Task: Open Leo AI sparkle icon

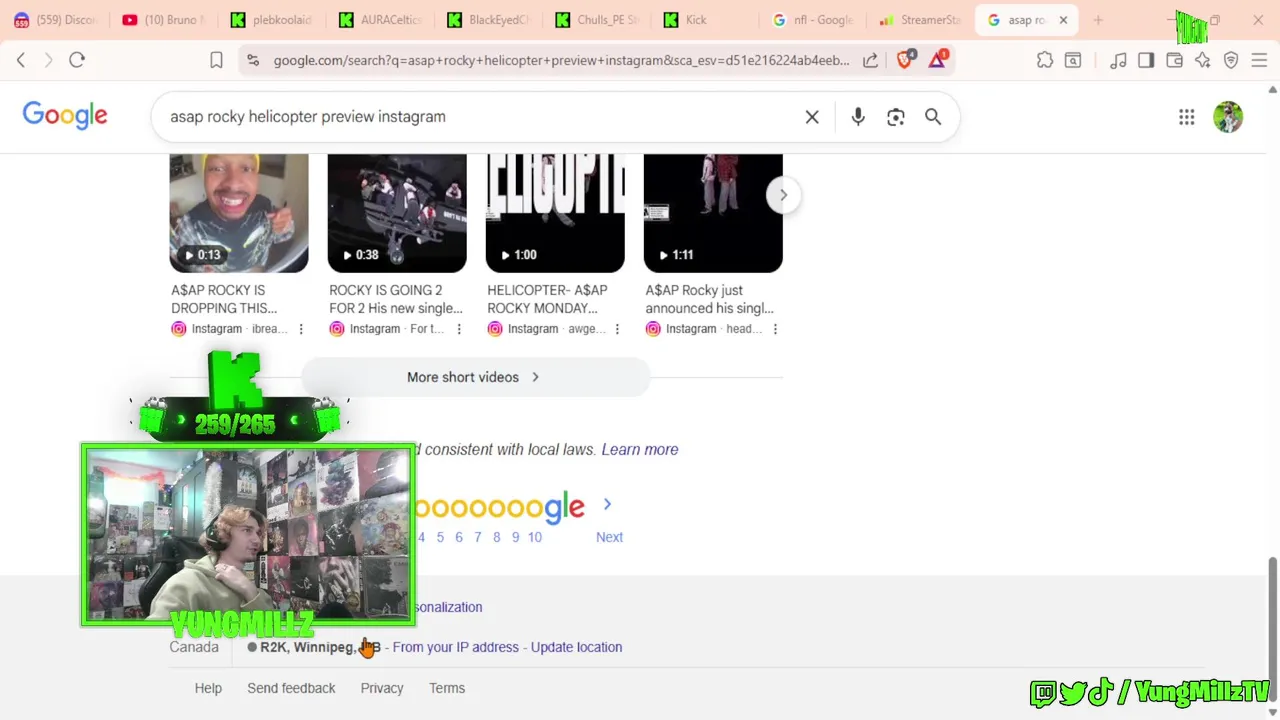Action: pos(1202,60)
